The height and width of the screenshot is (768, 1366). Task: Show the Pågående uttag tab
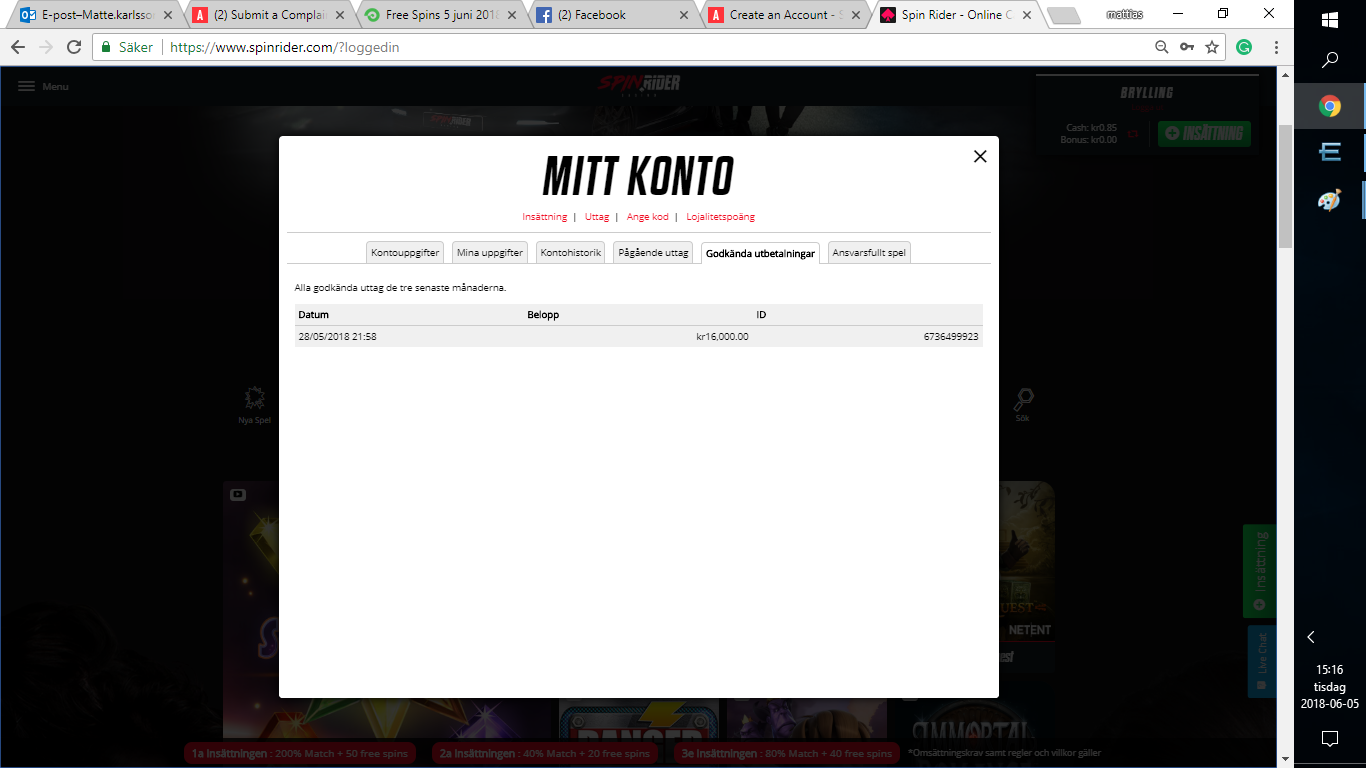tap(653, 253)
